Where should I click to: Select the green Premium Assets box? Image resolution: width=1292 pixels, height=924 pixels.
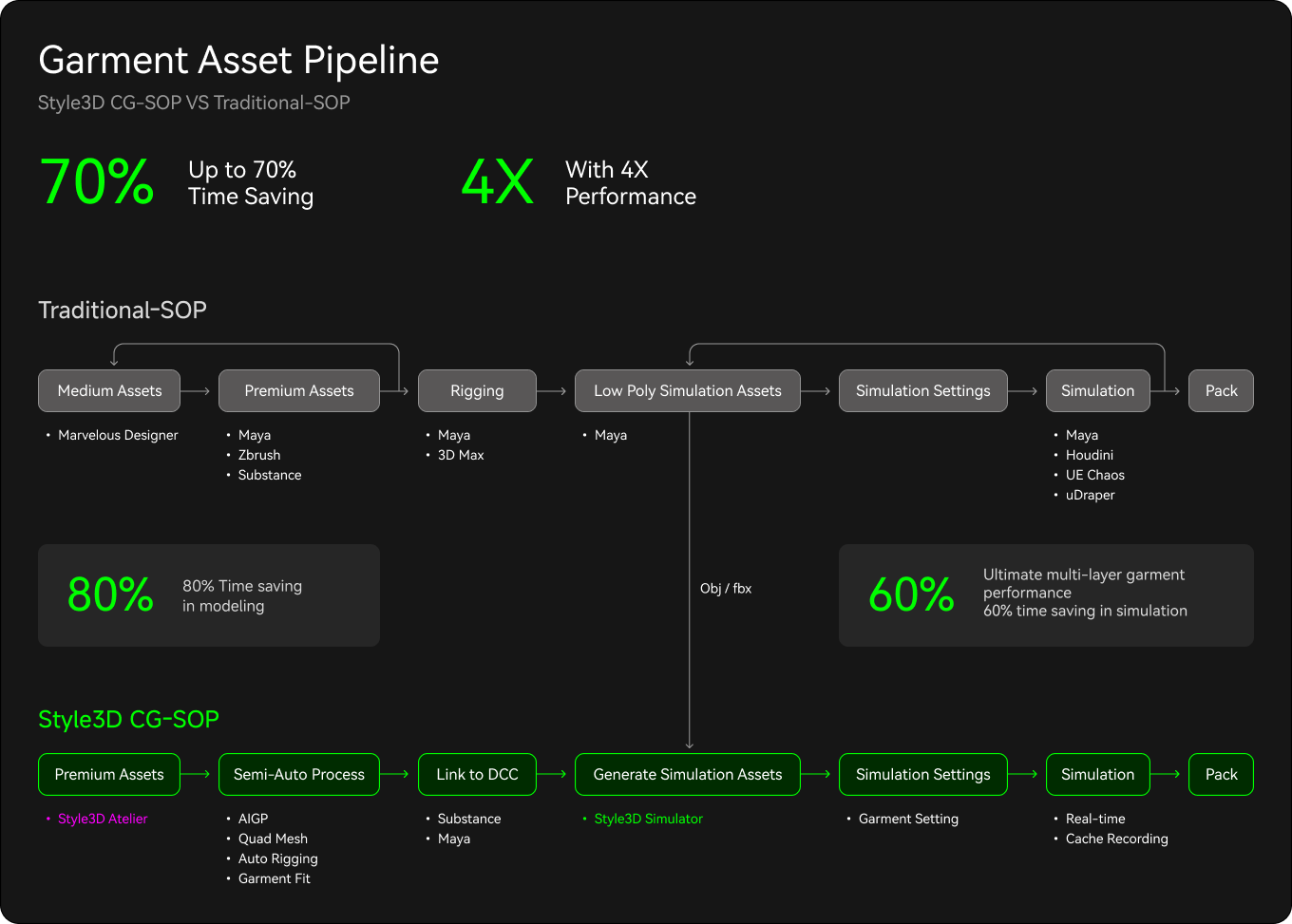coord(109,774)
